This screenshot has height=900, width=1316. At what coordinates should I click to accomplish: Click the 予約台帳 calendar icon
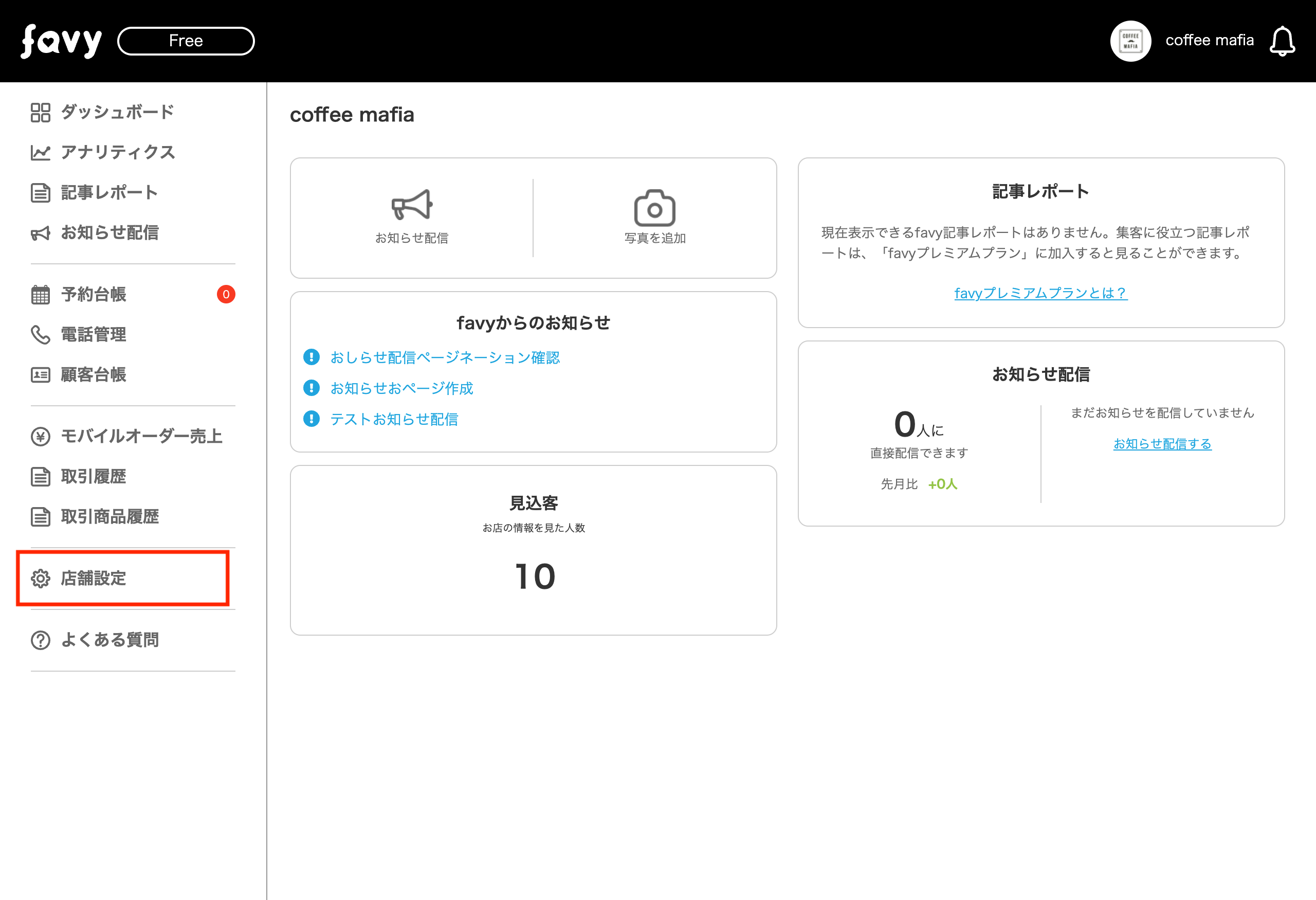40,295
